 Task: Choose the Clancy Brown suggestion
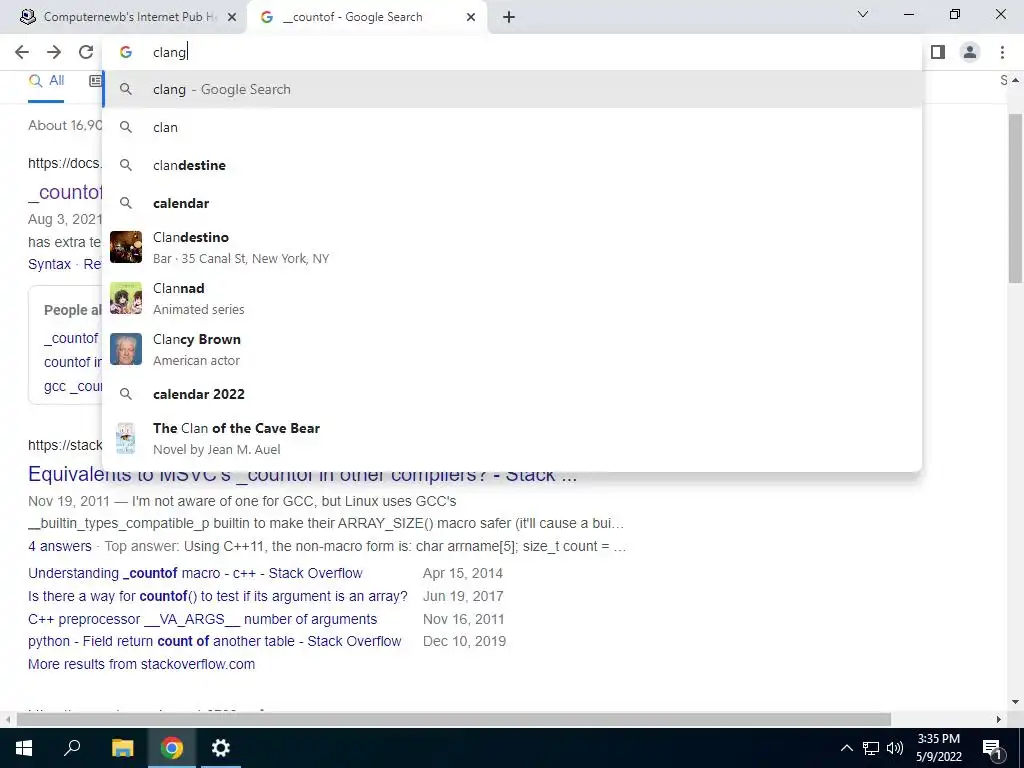pyautogui.click(x=512, y=349)
